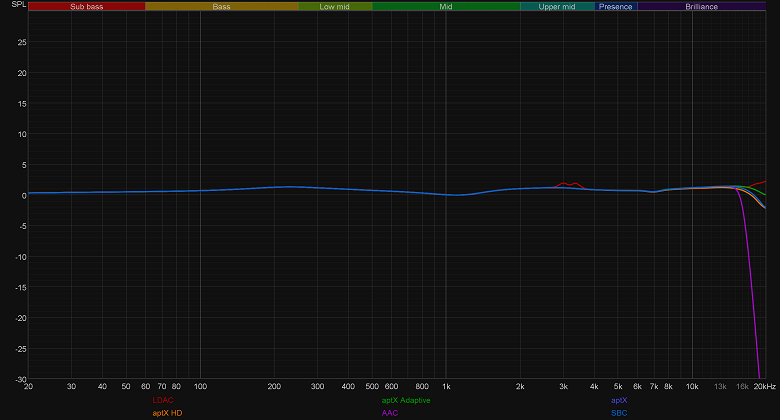
Task: Click the 20kHz frequency axis label
Action: (765, 386)
